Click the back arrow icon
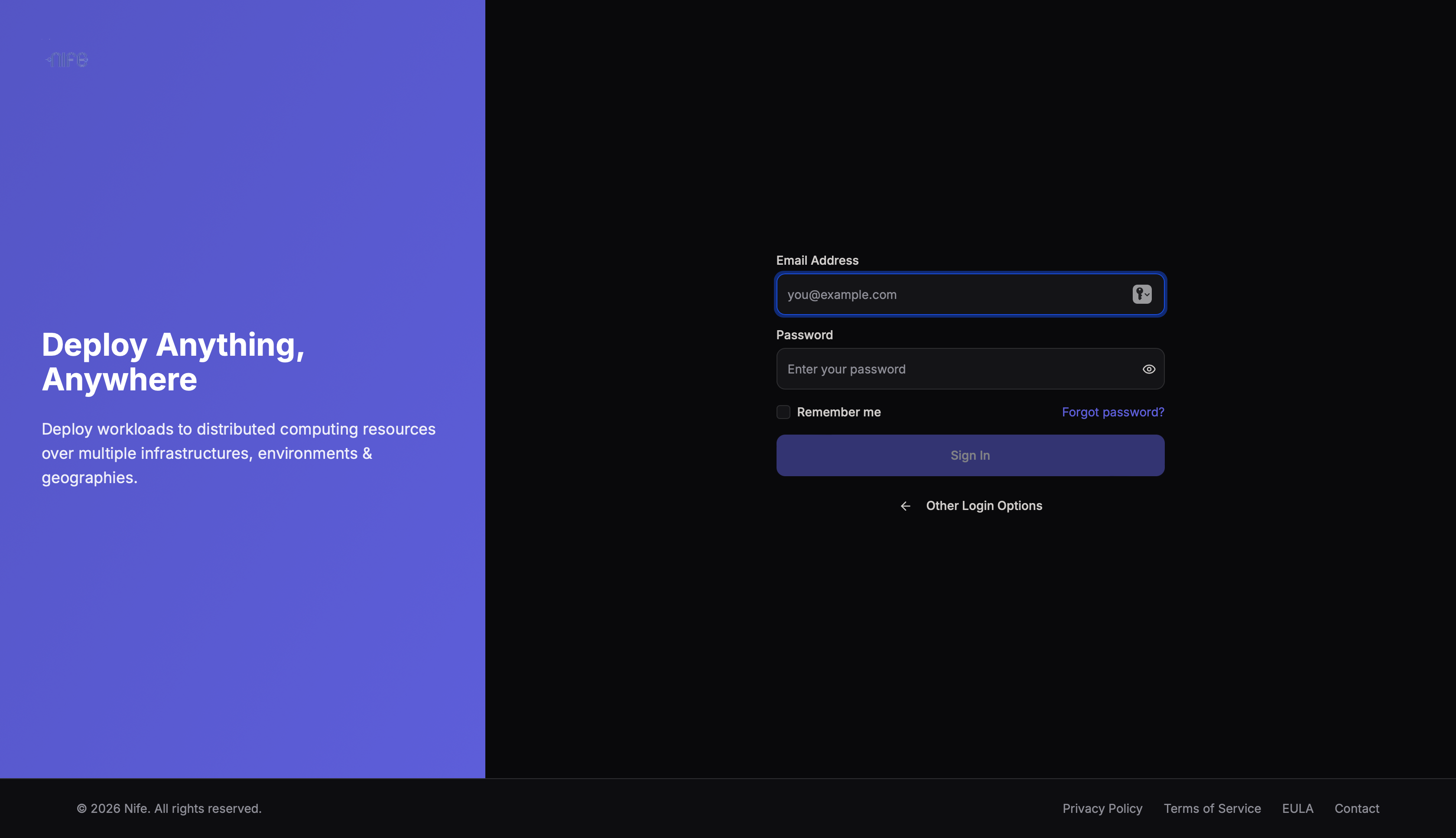 tap(905, 506)
